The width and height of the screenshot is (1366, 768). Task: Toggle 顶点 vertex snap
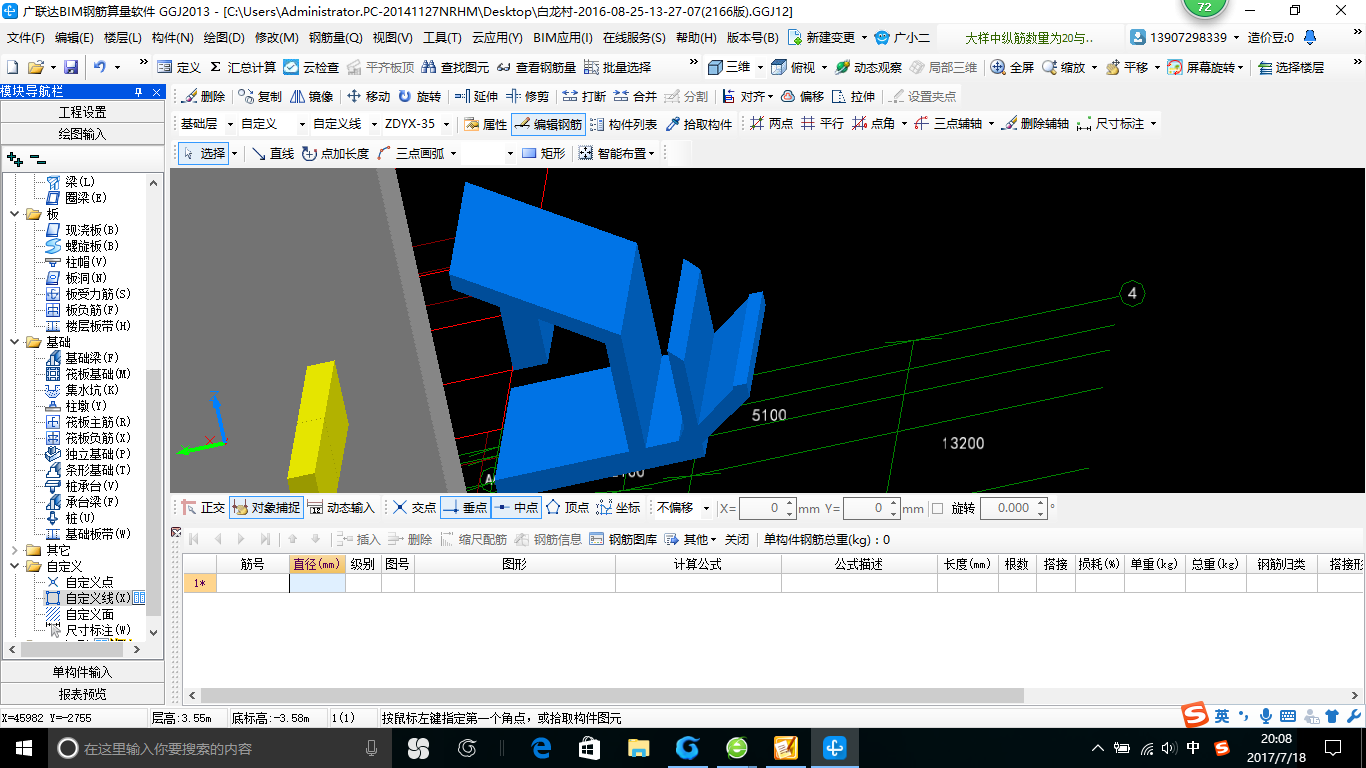coord(567,508)
